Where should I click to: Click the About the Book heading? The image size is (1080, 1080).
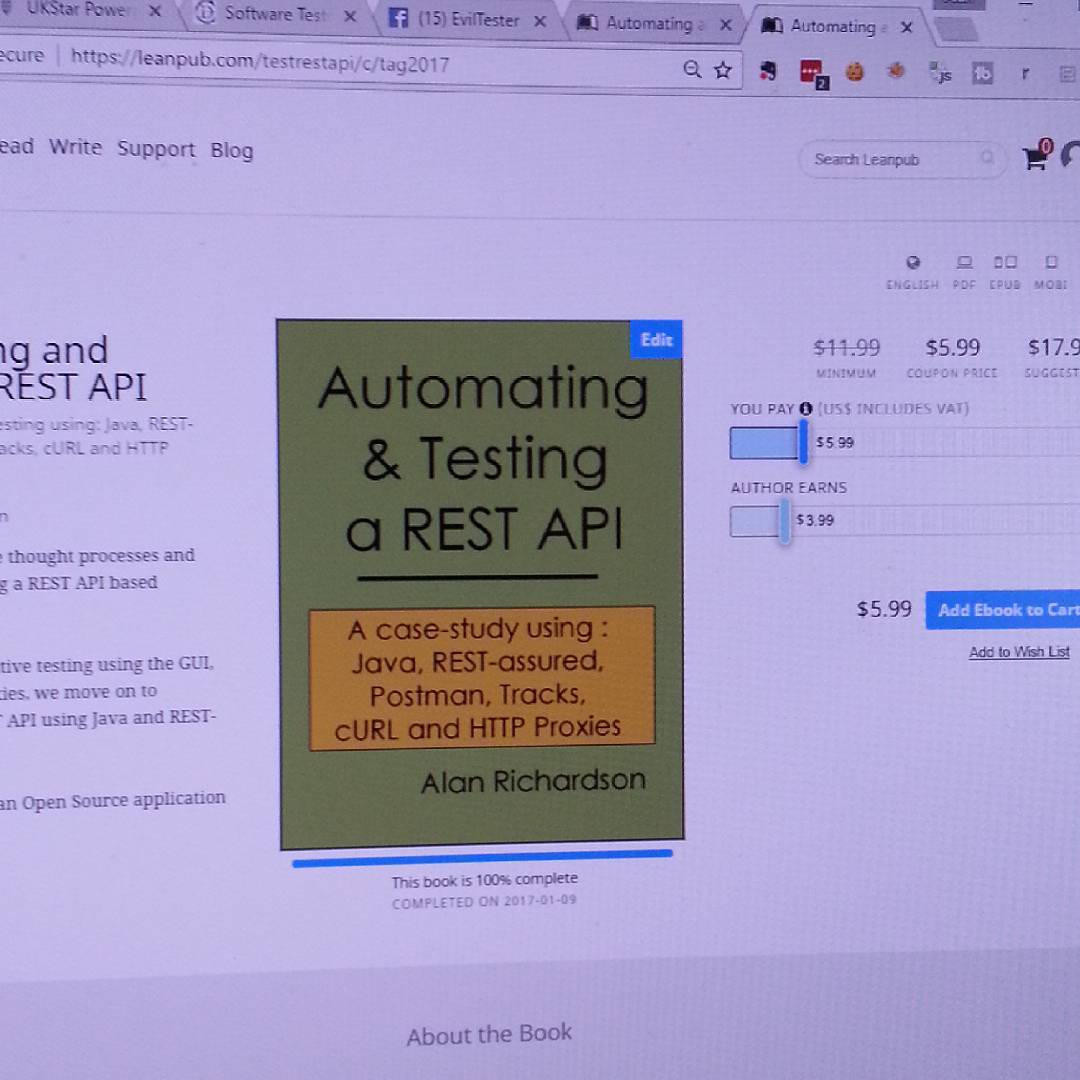489,1034
